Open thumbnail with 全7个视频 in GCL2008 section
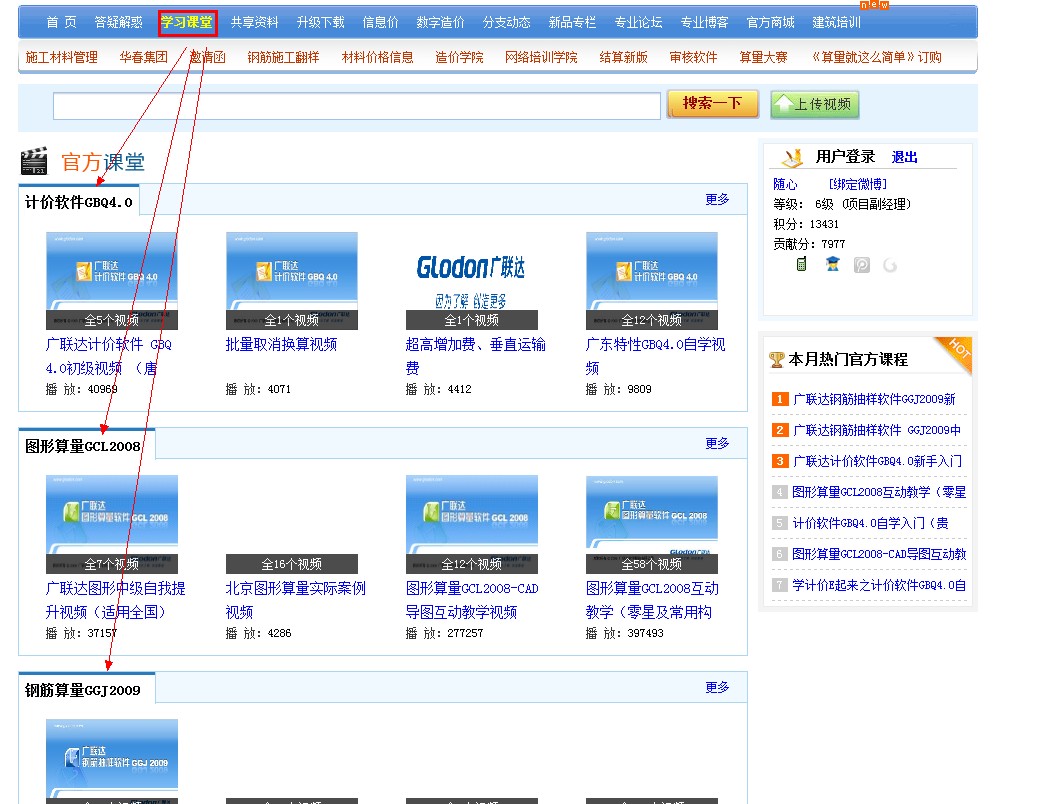Screen dimensions: 1041x804 click(112, 524)
